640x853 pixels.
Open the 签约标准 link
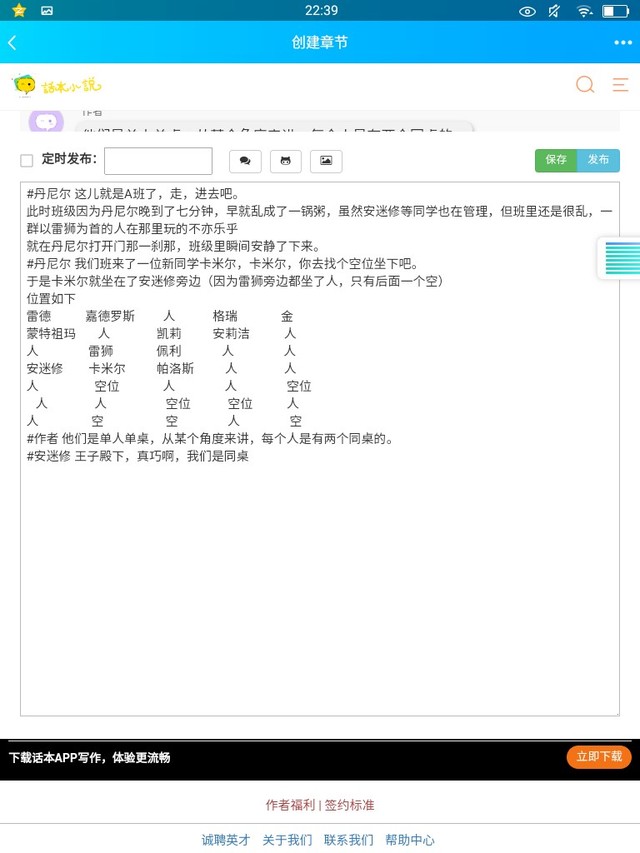(350, 805)
